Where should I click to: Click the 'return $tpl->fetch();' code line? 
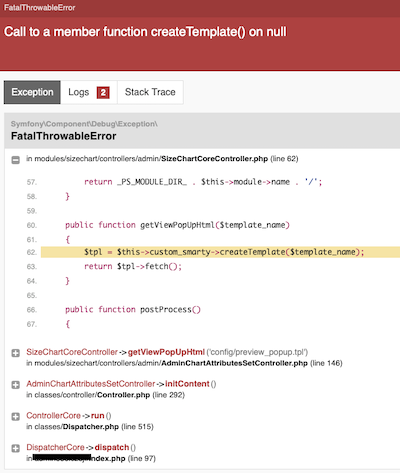coord(133,266)
